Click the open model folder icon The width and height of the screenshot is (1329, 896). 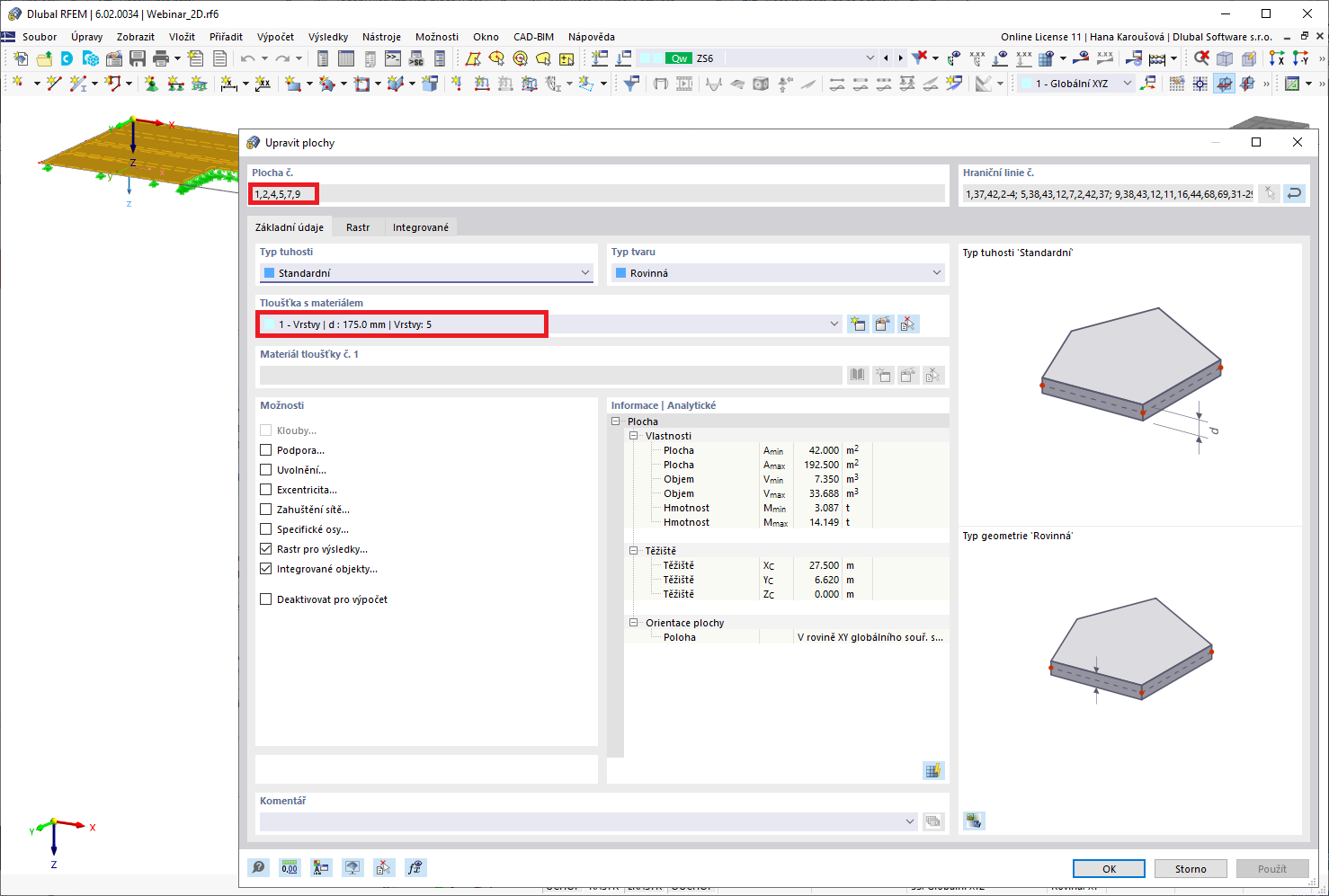(x=44, y=58)
